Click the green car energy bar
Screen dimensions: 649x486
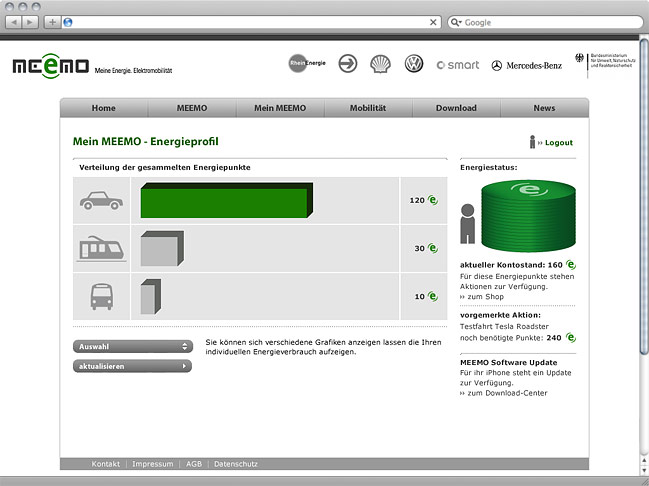pyautogui.click(x=227, y=200)
